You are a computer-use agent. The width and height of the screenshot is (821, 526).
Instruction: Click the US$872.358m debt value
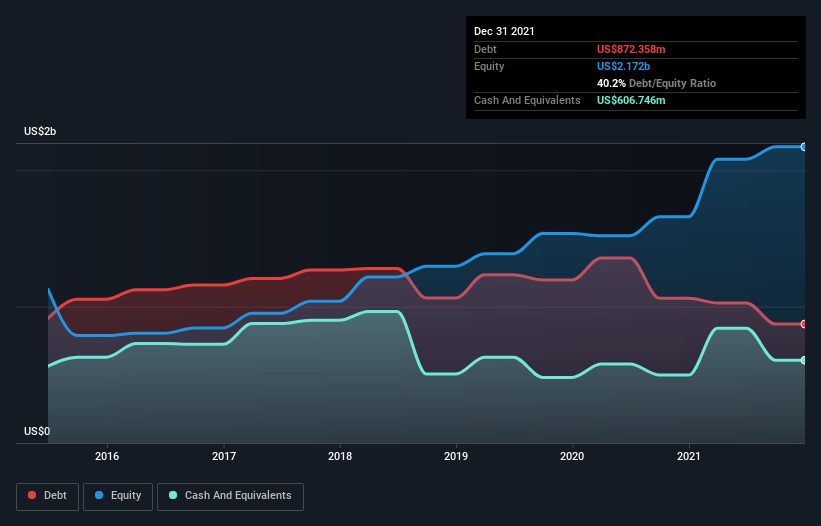coord(631,49)
